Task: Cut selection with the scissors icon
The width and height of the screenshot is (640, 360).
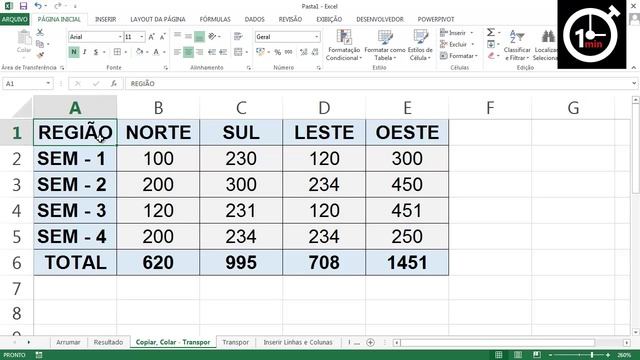Action: coord(40,32)
